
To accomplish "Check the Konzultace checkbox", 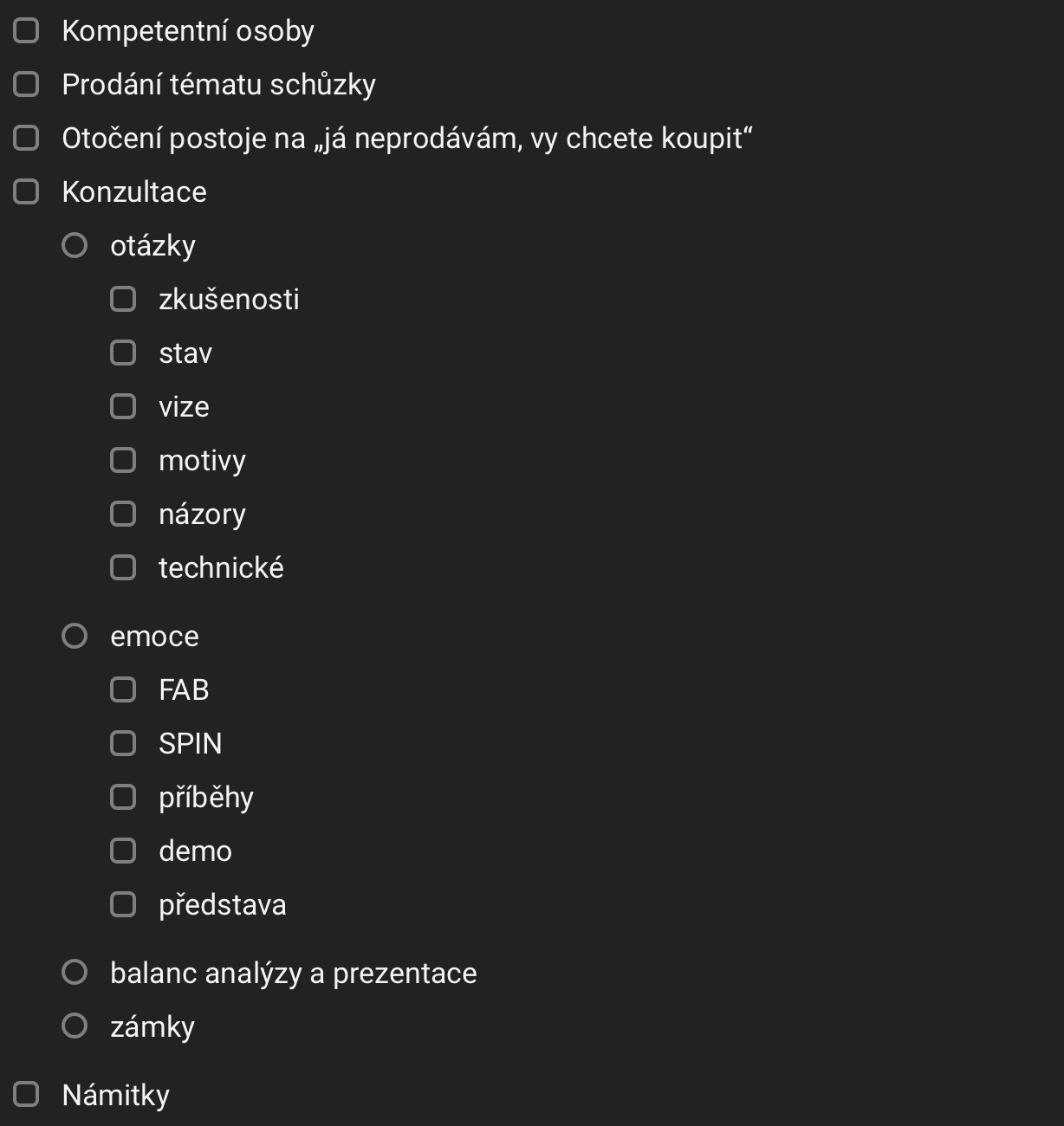I will [x=26, y=191].
